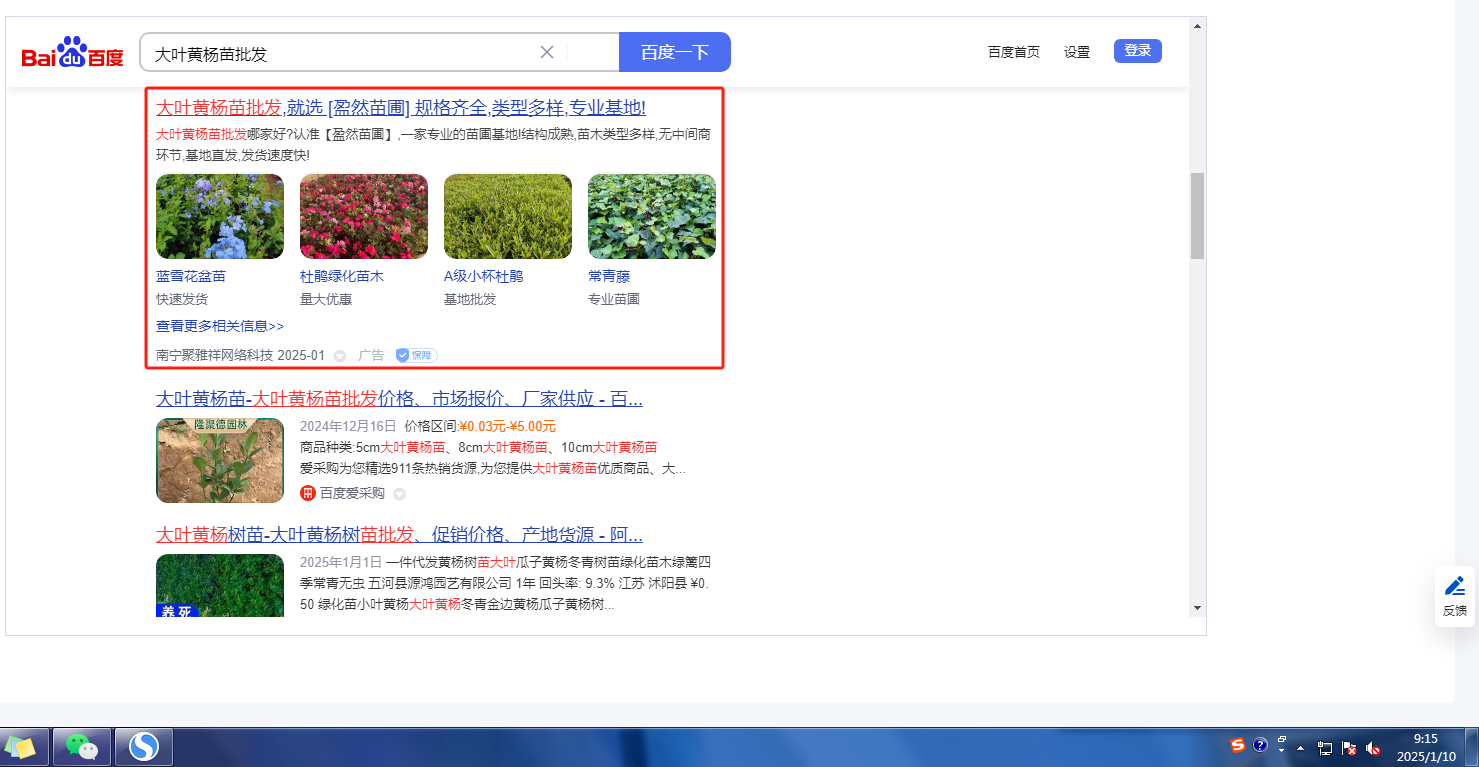This screenshot has height=767, width=1479.
Task: Open the 百度首页 link
Action: [x=1014, y=52]
